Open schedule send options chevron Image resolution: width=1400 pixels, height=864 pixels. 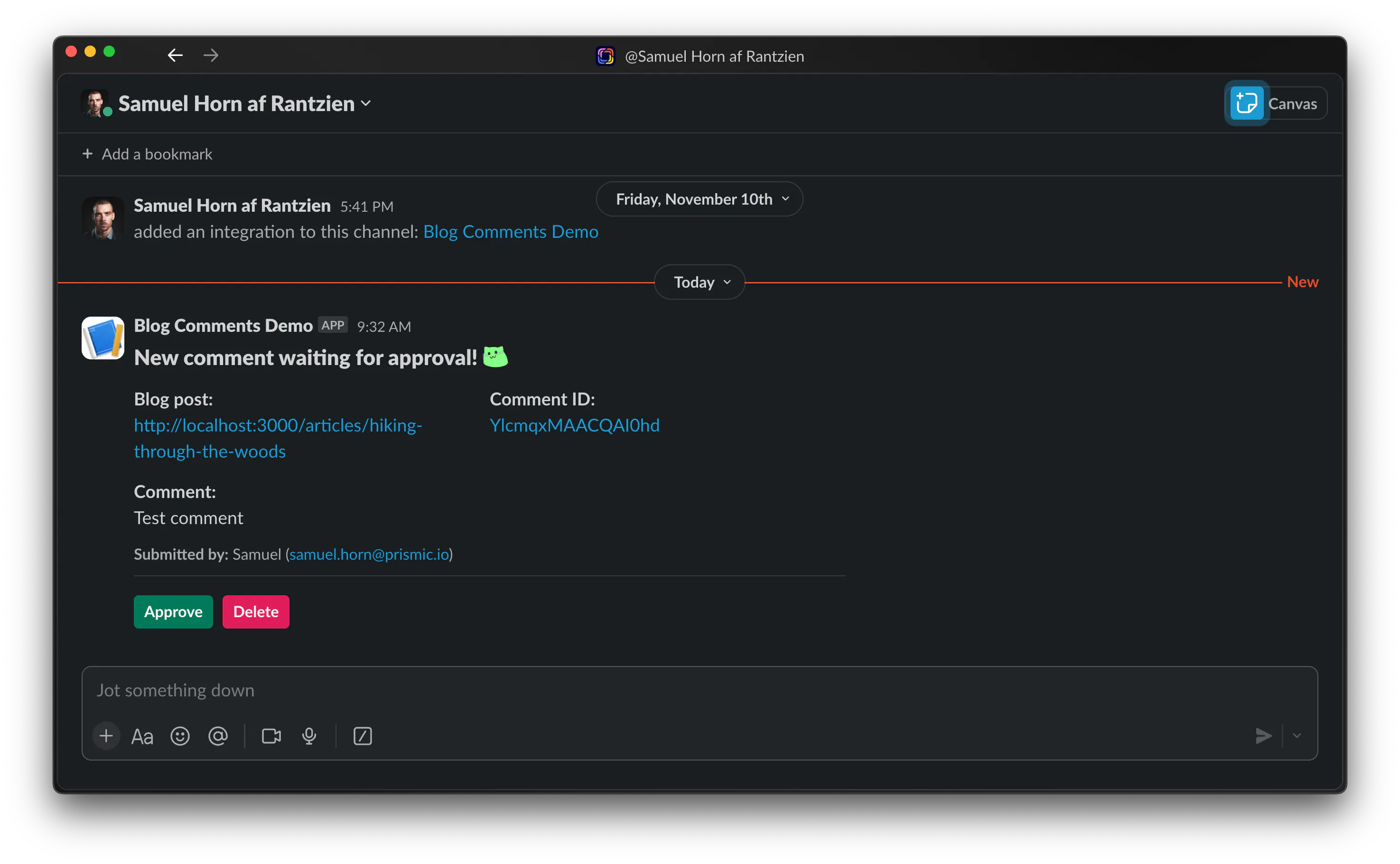[1297, 736]
